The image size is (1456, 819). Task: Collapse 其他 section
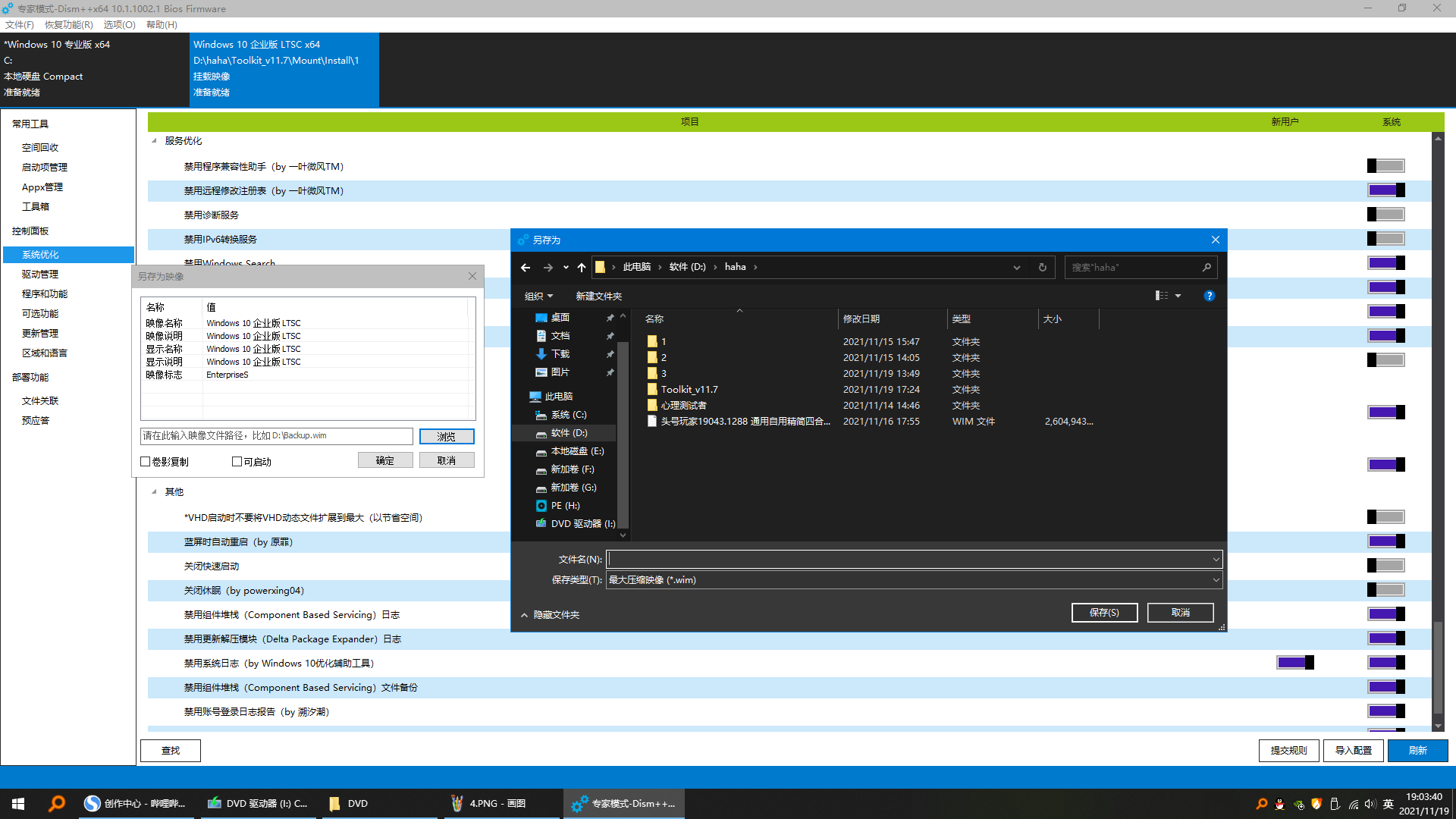(154, 492)
